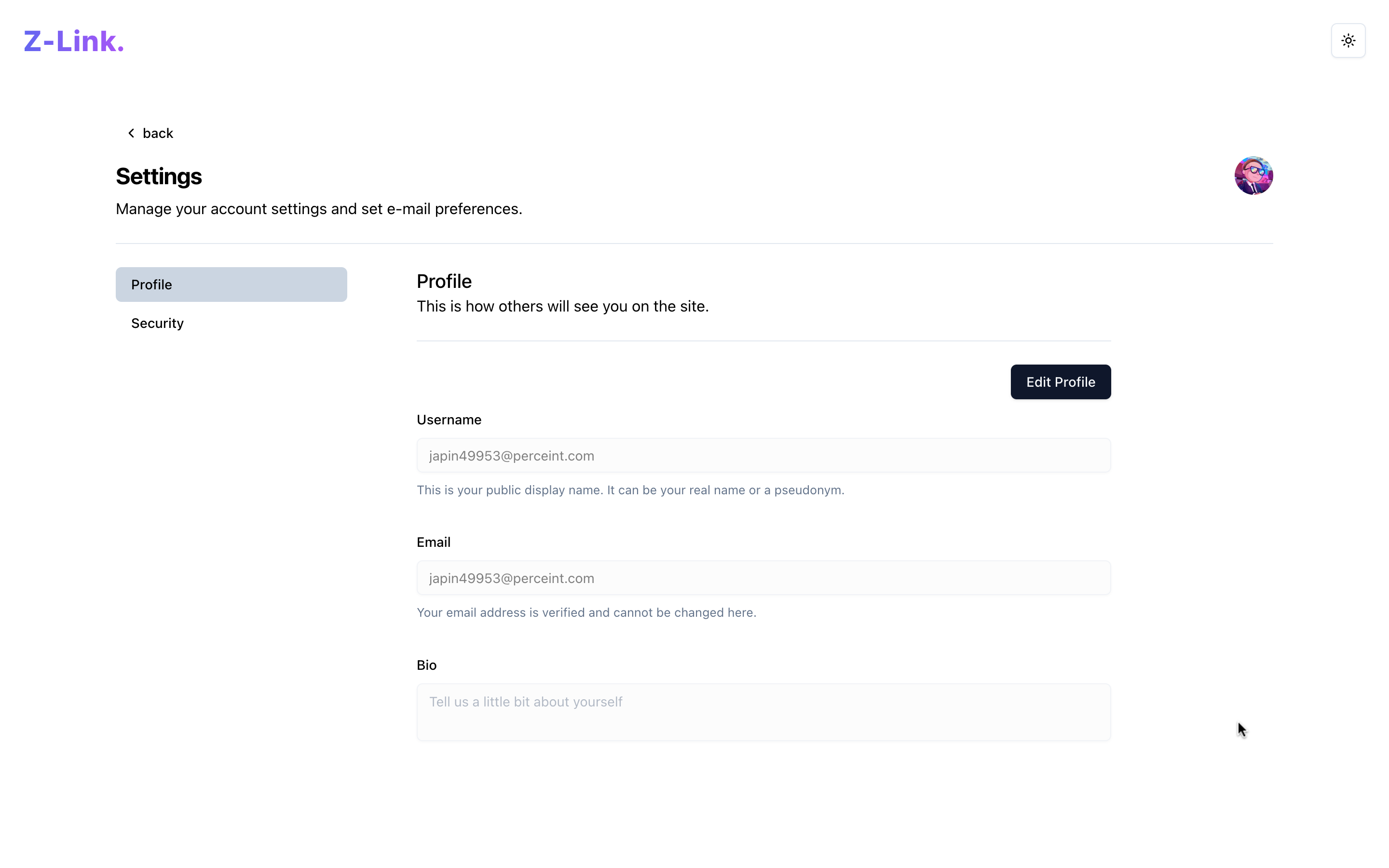Screen dimensions: 1389x868
Task: Click the Bio field label
Action: [x=426, y=665]
